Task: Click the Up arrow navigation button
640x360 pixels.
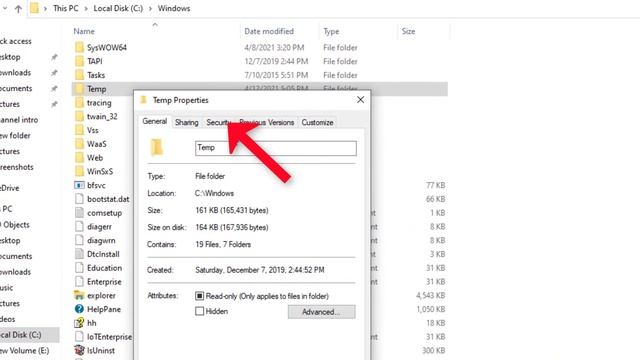Action: (18, 9)
